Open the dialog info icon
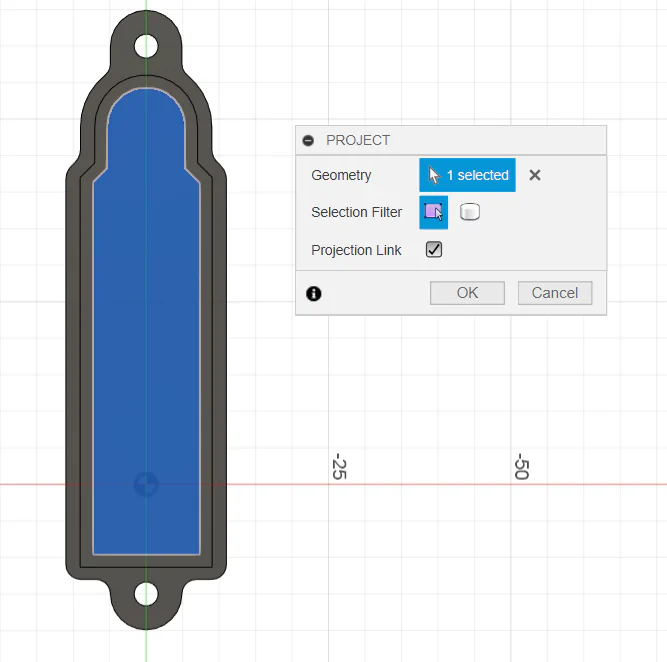The width and height of the screenshot is (667, 662). [314, 293]
